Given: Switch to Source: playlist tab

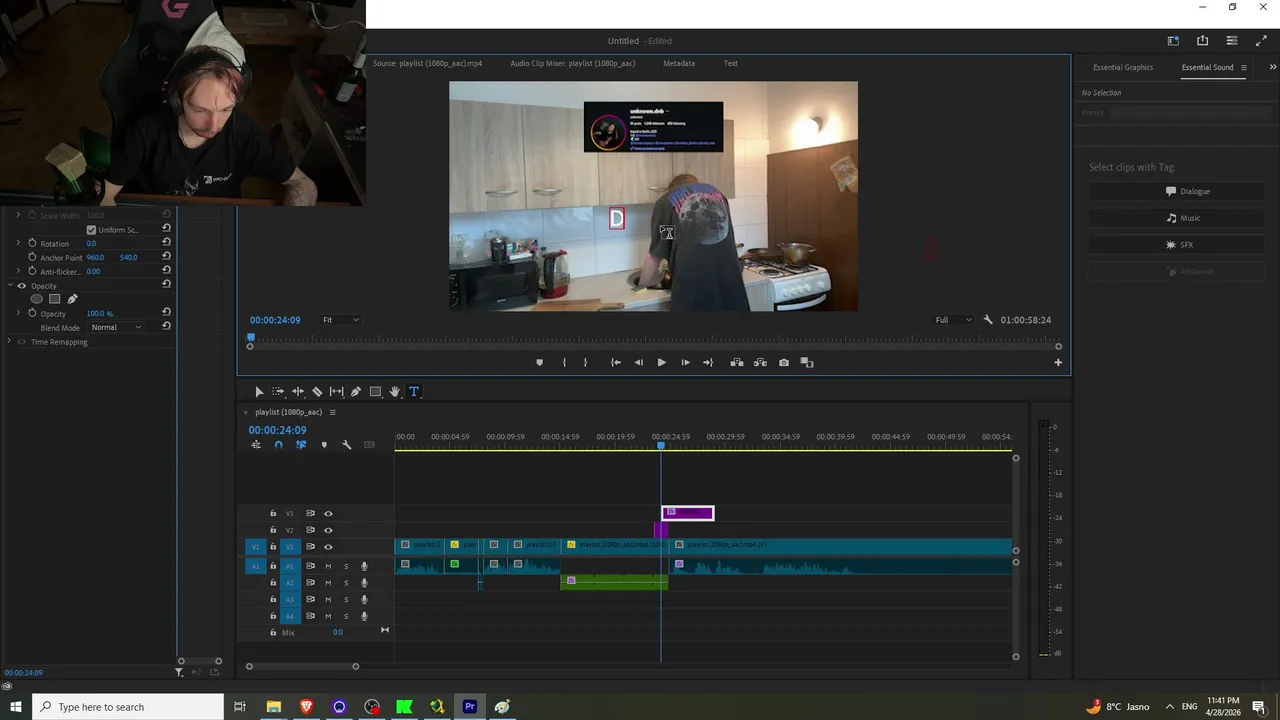Looking at the screenshot, I should click(x=427, y=64).
